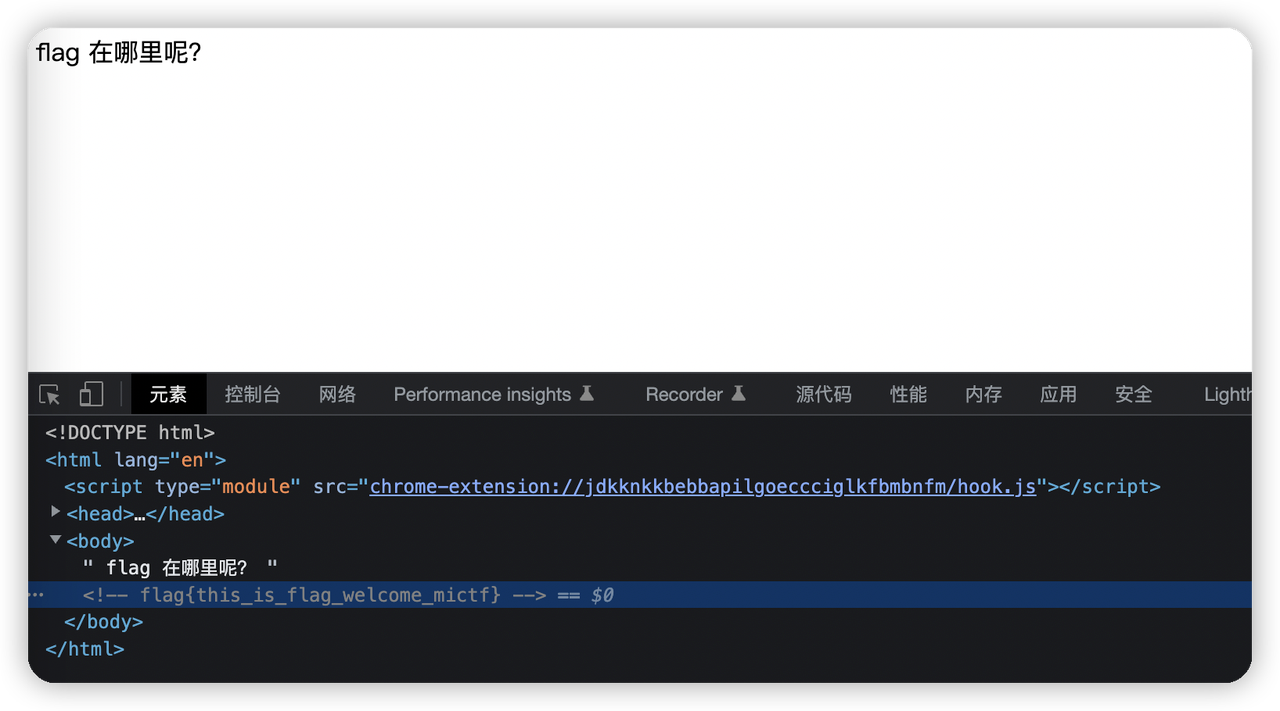Toggle the device toolbar icon
Viewport: 1280px width, 711px height.
click(91, 395)
